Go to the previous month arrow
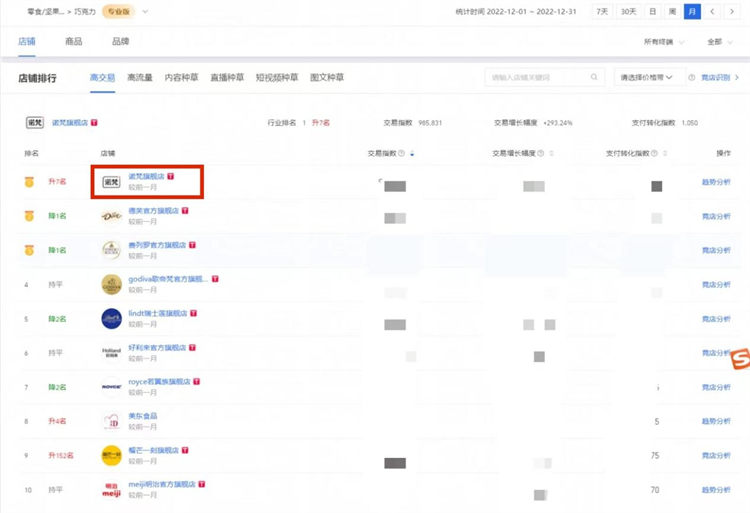The height and width of the screenshot is (513, 750). (x=712, y=12)
